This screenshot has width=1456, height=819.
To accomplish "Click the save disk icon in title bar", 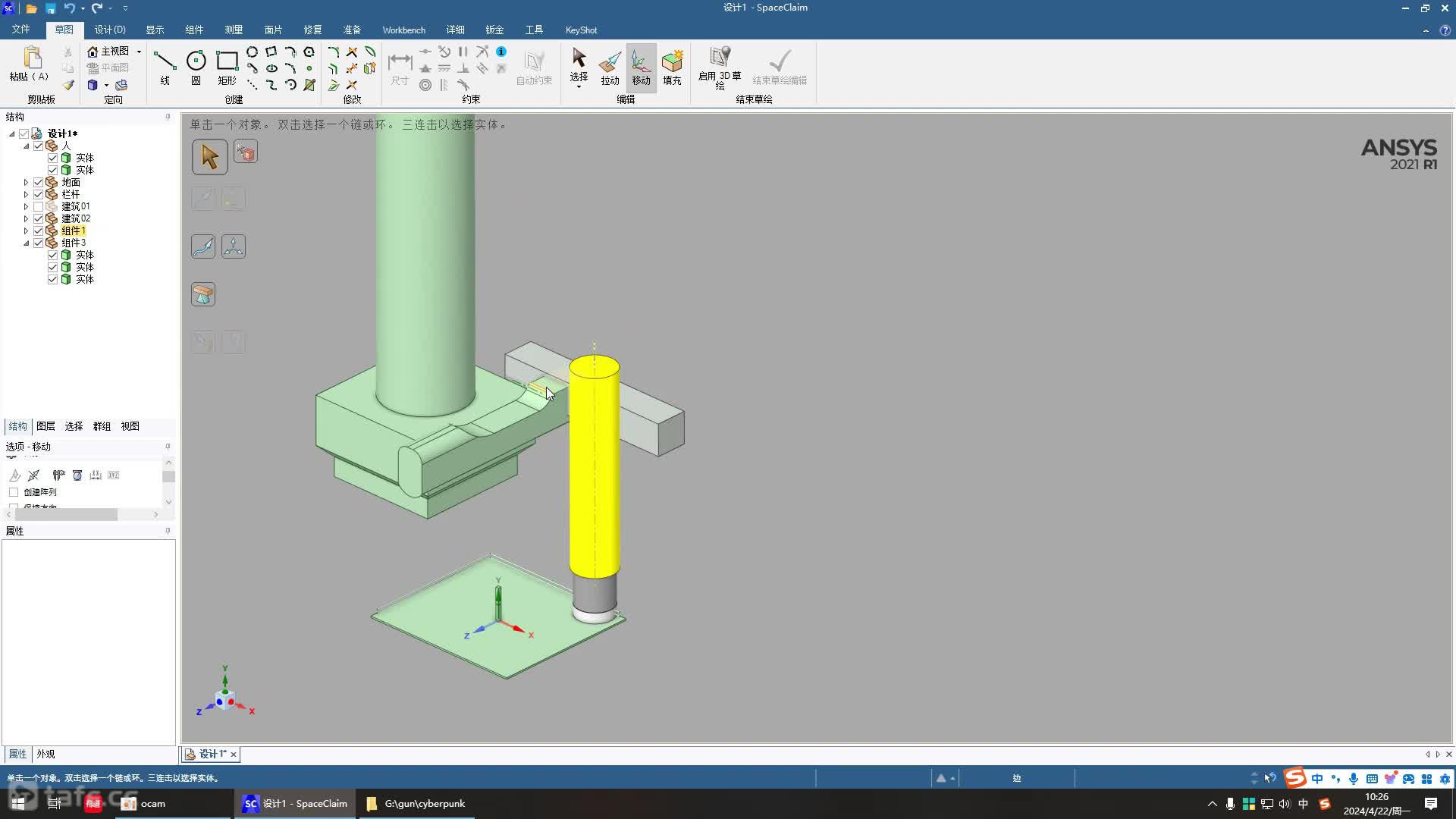I will point(50,8).
